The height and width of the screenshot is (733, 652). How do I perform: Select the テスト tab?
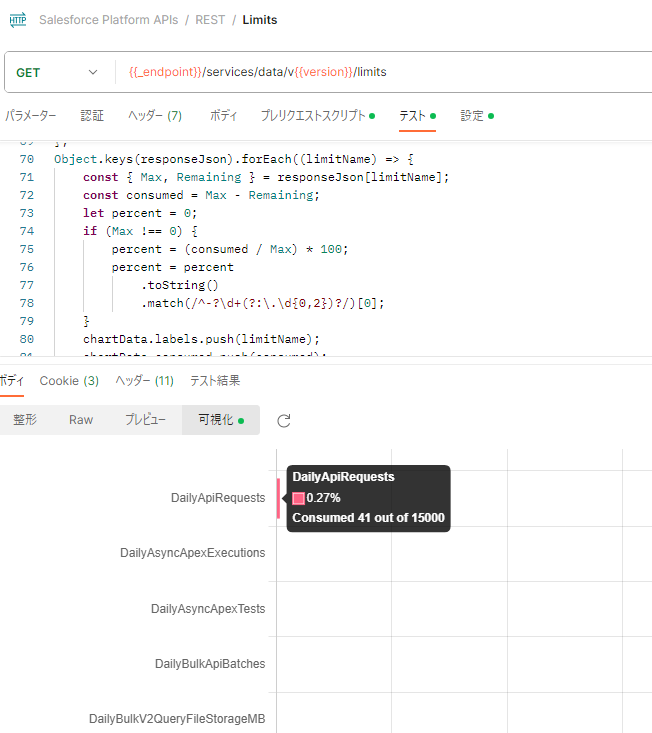coord(417,115)
